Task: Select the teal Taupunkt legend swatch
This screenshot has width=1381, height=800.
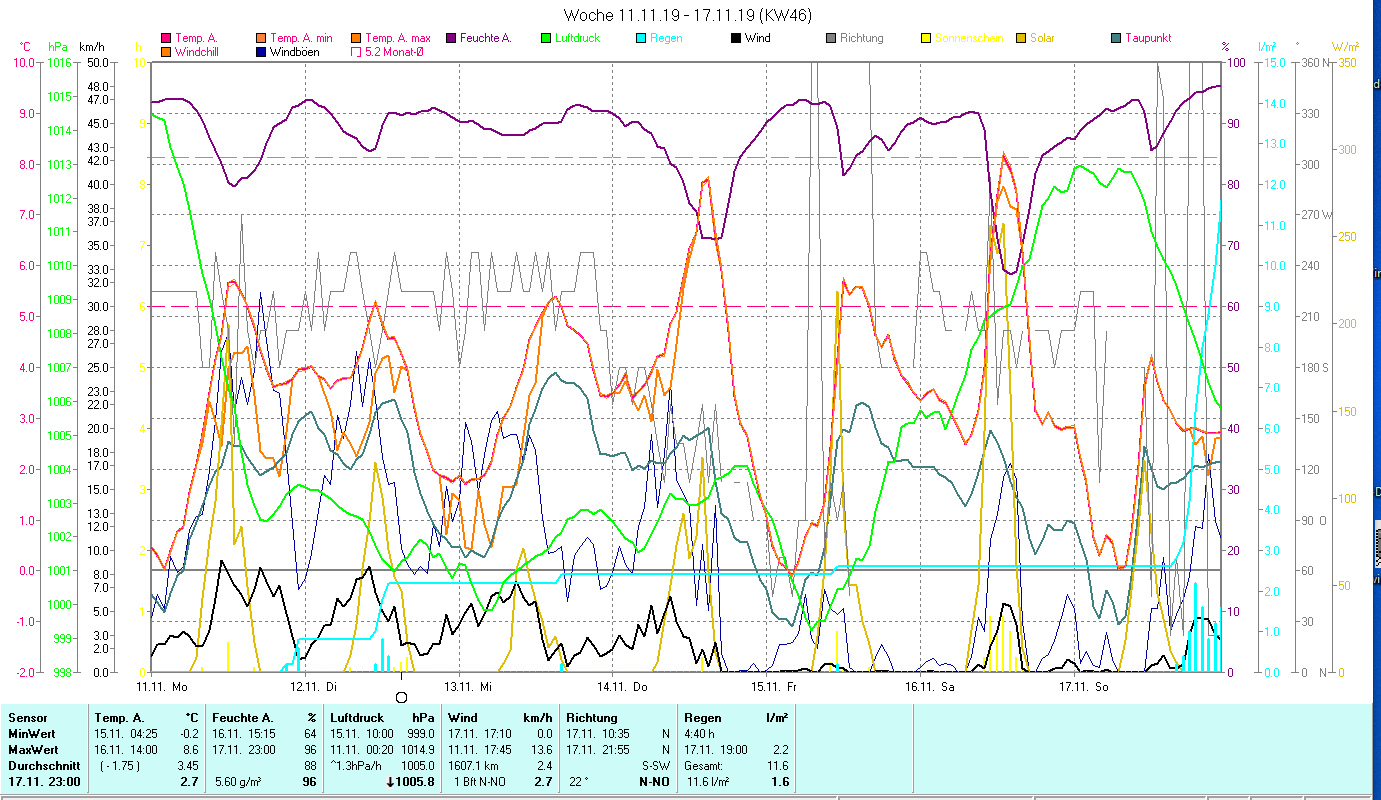Action: 1116,38
